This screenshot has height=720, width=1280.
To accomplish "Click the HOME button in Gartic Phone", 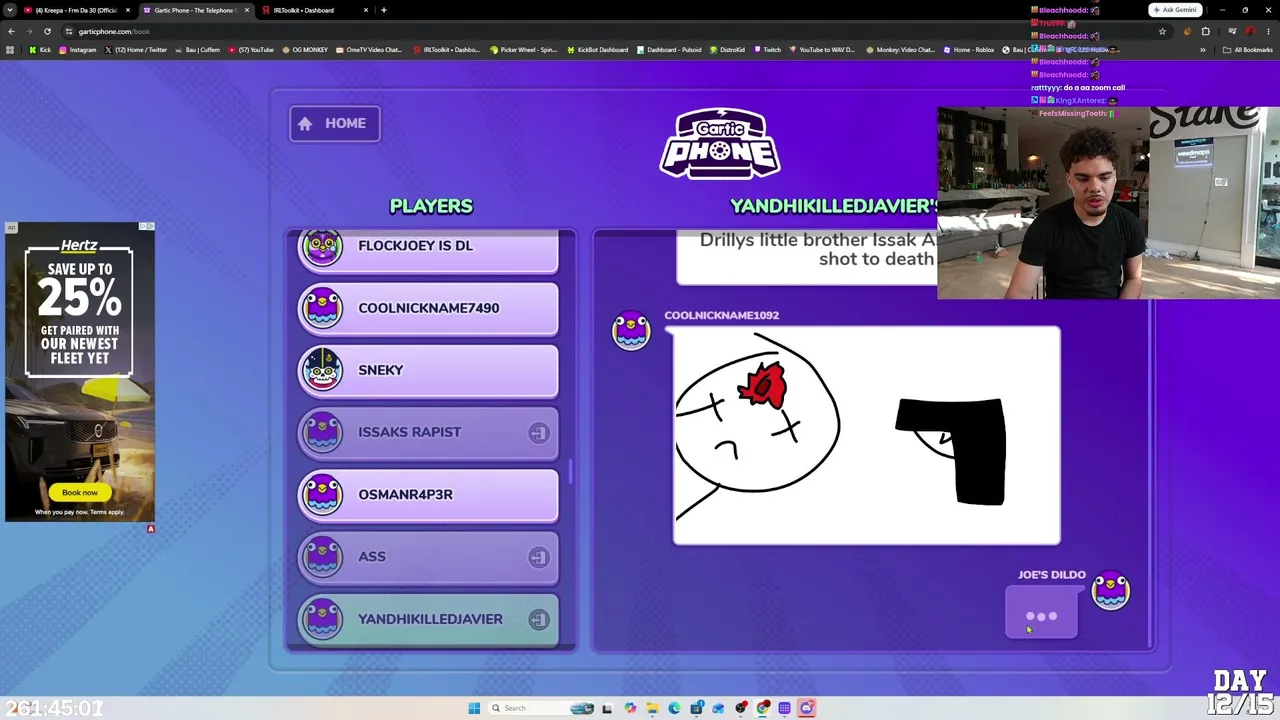I will click(x=335, y=123).
